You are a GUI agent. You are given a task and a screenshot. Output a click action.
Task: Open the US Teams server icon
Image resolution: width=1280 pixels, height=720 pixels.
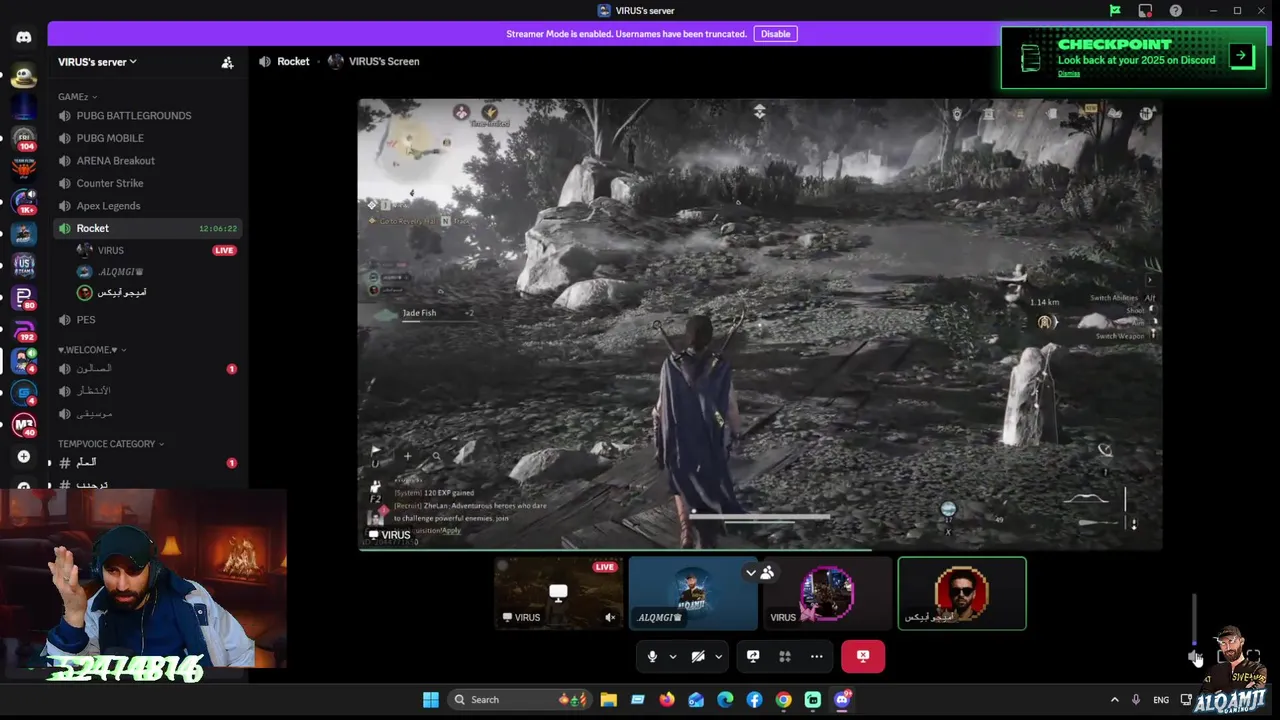24,265
